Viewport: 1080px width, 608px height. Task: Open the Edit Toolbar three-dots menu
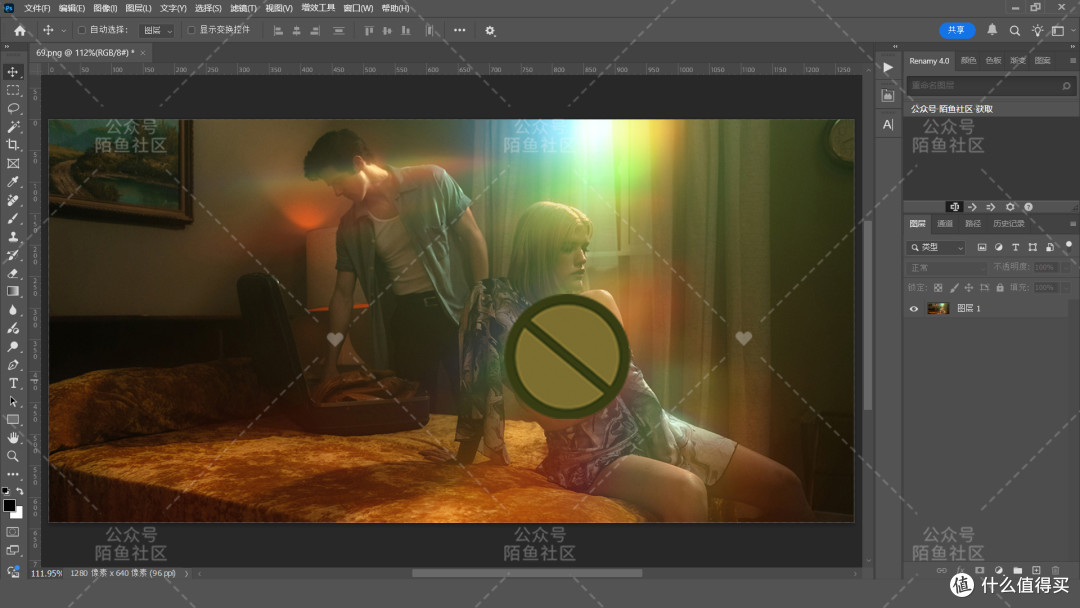(x=12, y=474)
